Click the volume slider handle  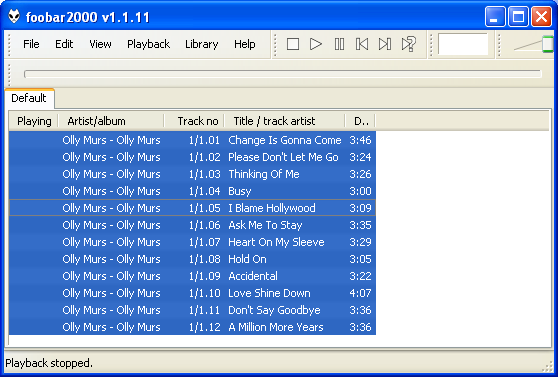548,44
